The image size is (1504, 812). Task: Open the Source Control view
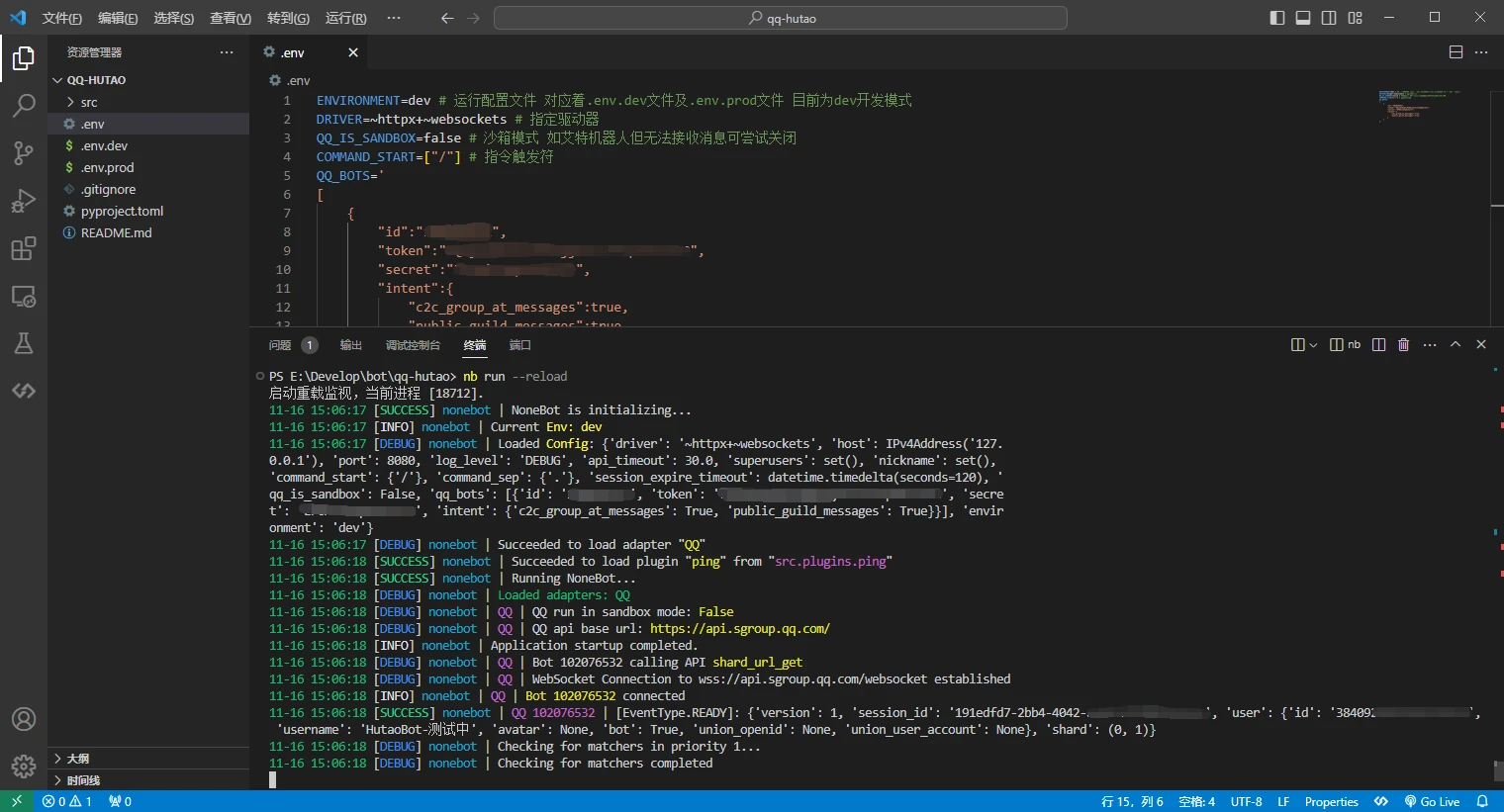tap(24, 152)
